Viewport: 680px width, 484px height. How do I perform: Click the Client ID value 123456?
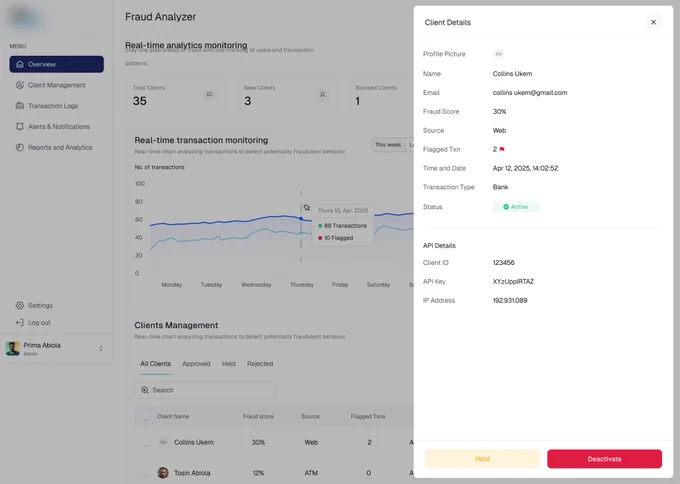[503, 262]
